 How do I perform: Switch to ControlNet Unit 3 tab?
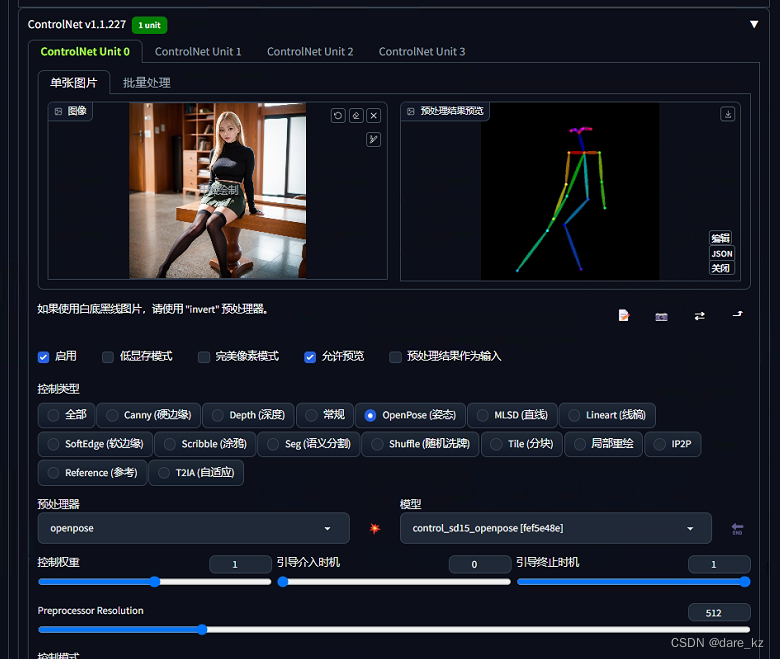(x=422, y=52)
